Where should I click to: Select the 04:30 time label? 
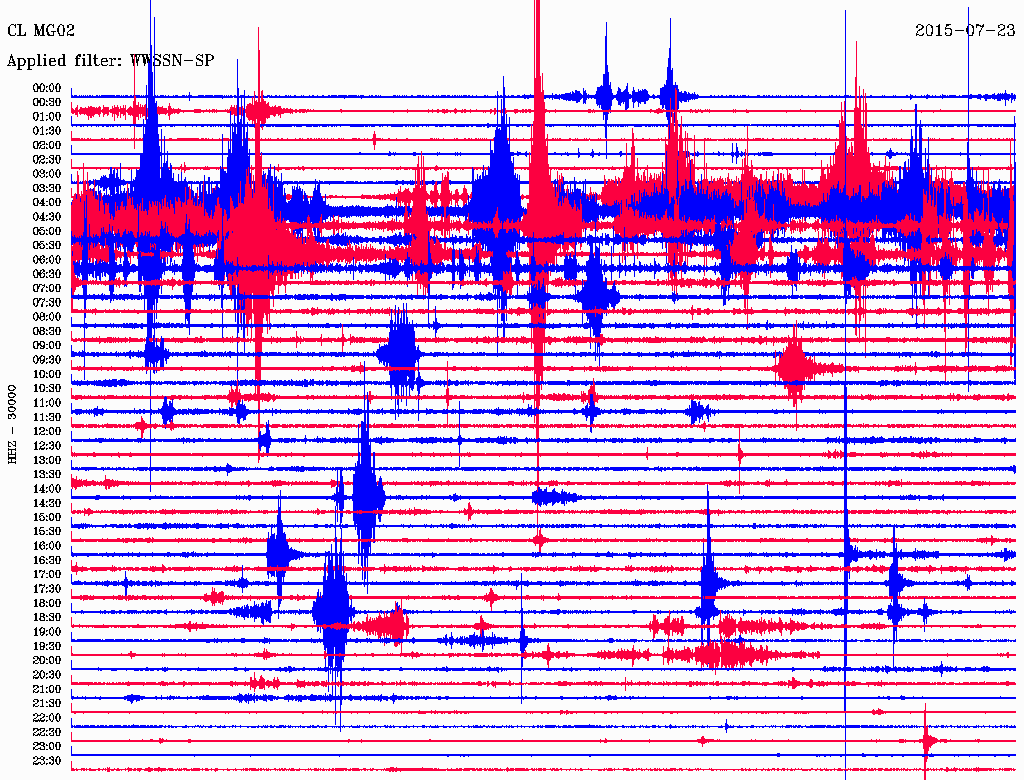tap(47, 216)
